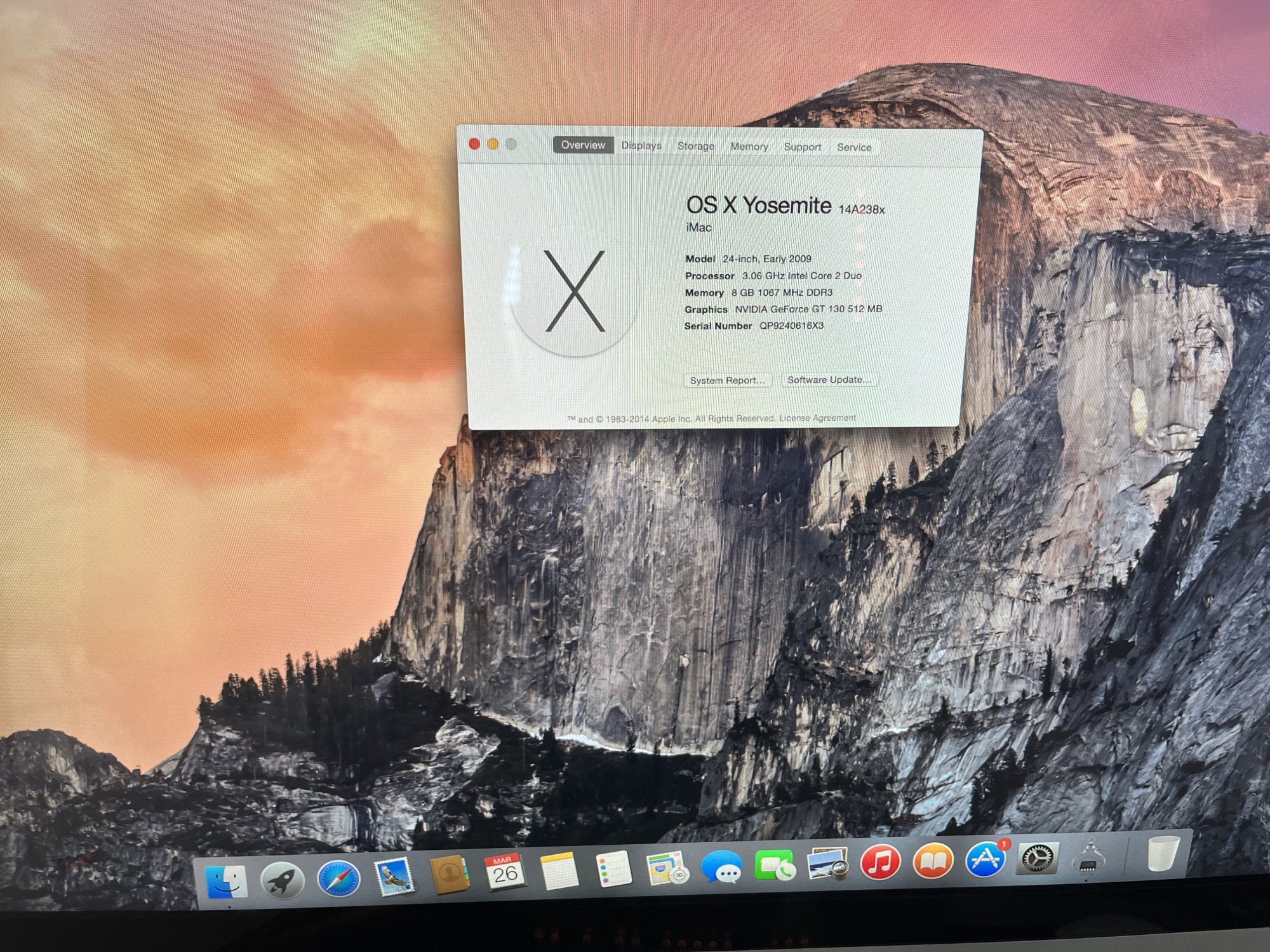Click serial number QP9240616X3
The width and height of the screenshot is (1270, 952).
pyautogui.click(x=791, y=326)
